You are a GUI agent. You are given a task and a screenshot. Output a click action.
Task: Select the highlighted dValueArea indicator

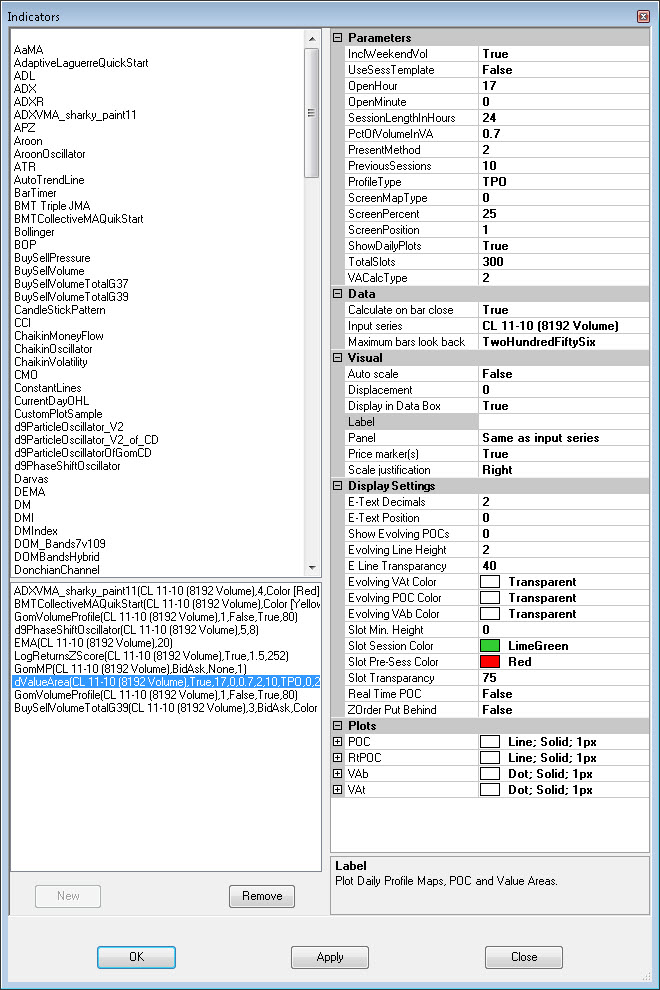tap(167, 682)
